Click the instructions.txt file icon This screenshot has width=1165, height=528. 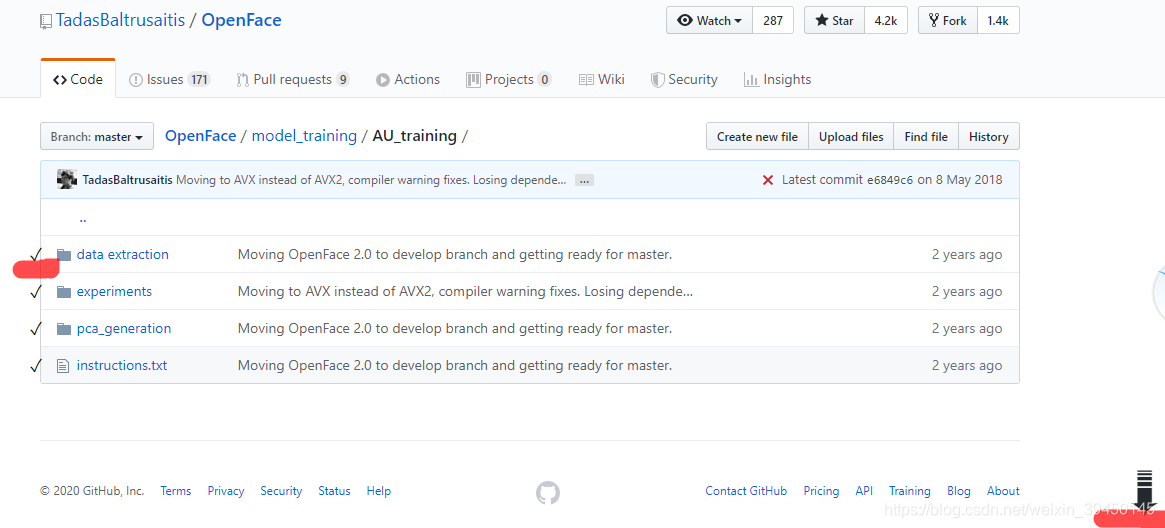pyautogui.click(x=63, y=366)
